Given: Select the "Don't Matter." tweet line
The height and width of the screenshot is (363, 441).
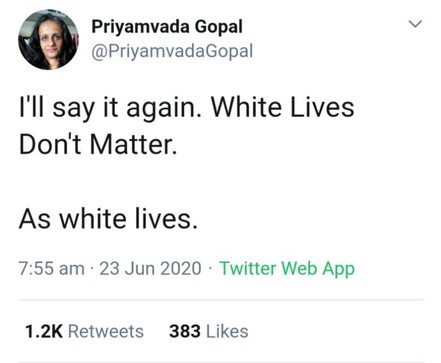Looking at the screenshot, I should click(x=98, y=145).
